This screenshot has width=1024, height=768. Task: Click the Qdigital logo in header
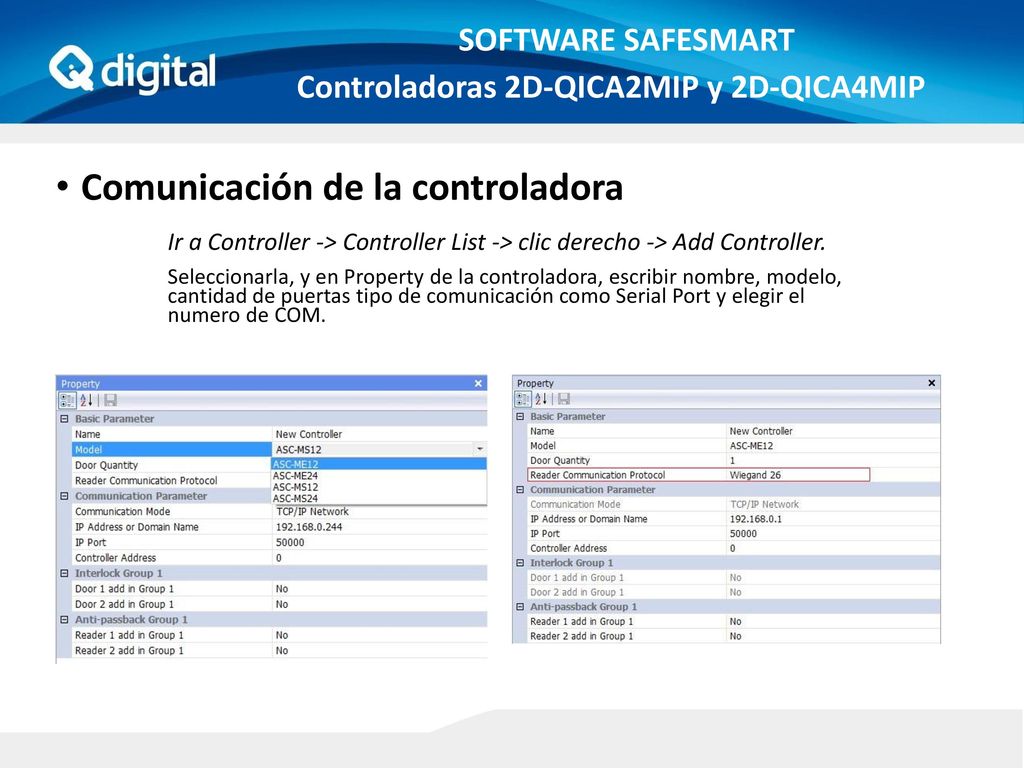(x=132, y=69)
